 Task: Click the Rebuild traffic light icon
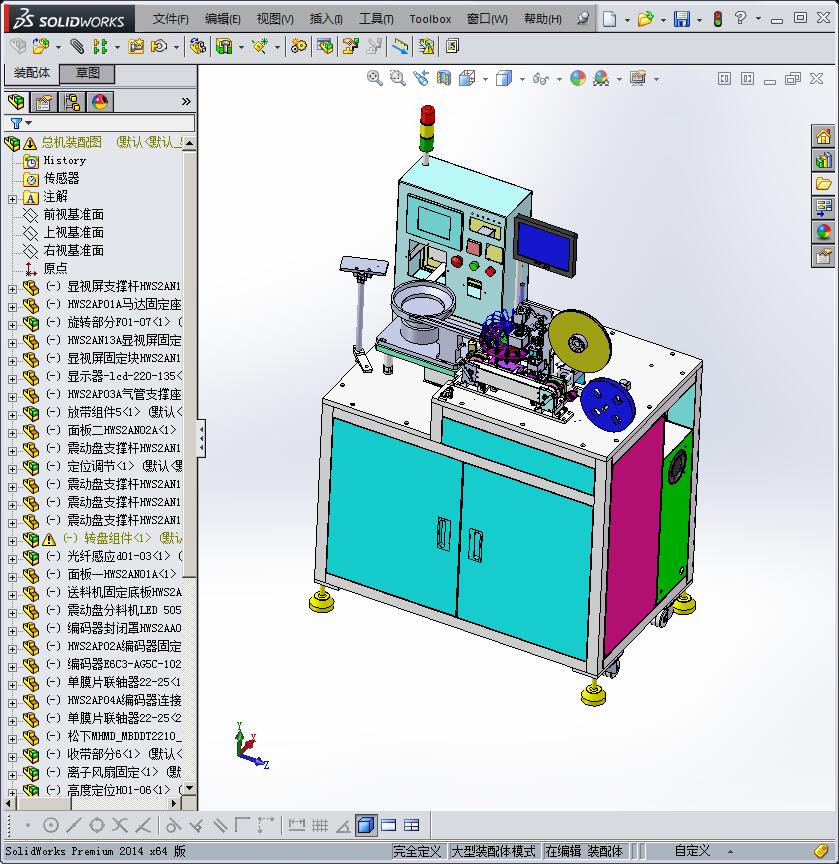click(717, 19)
